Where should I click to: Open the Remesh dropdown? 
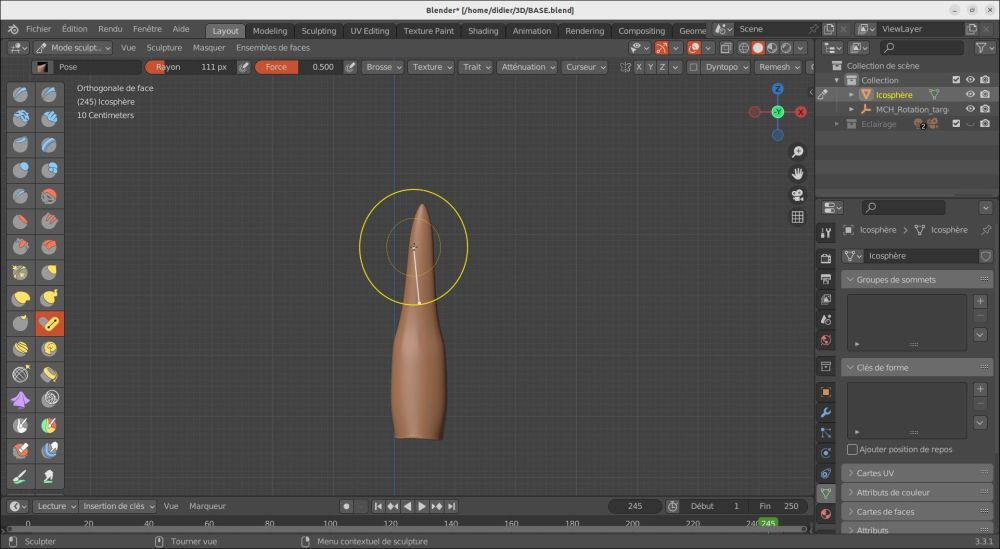coord(779,67)
